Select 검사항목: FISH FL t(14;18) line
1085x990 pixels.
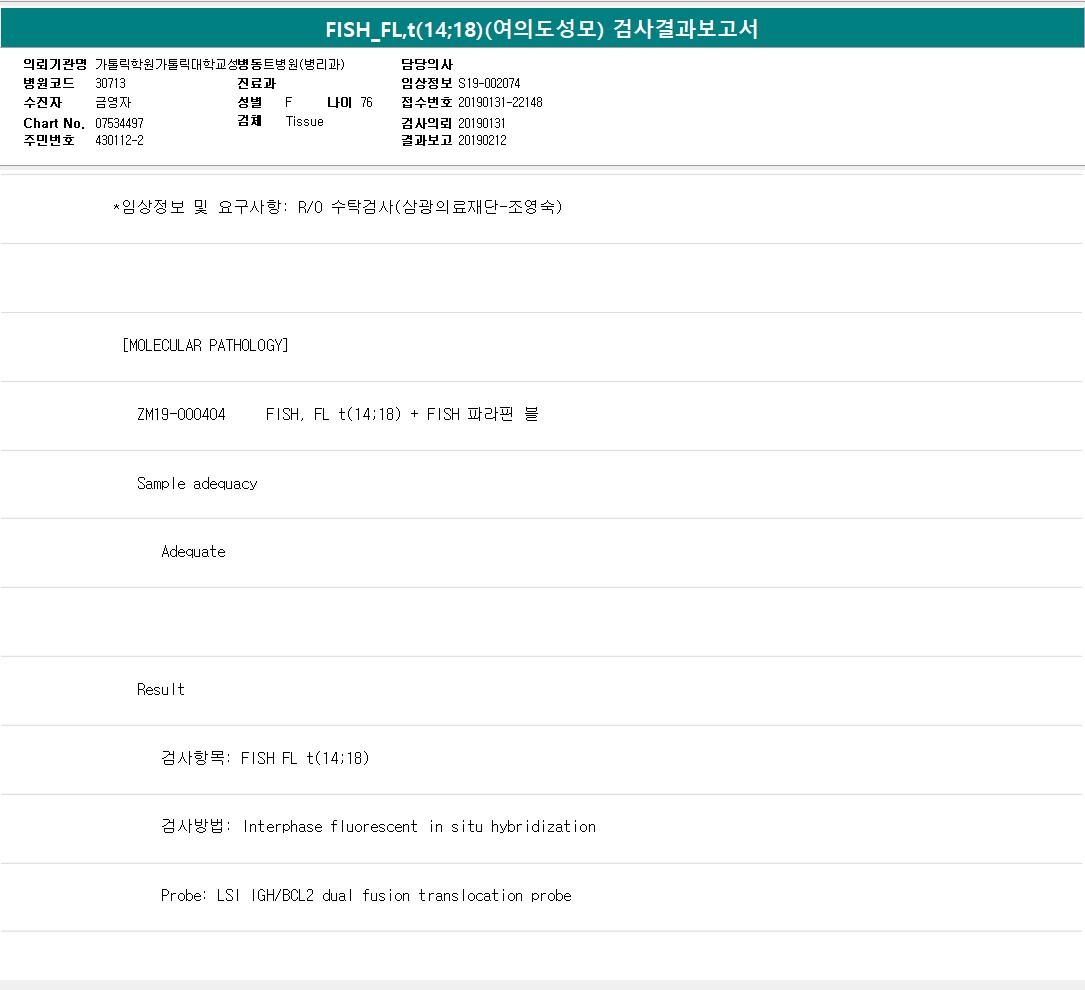pos(265,758)
